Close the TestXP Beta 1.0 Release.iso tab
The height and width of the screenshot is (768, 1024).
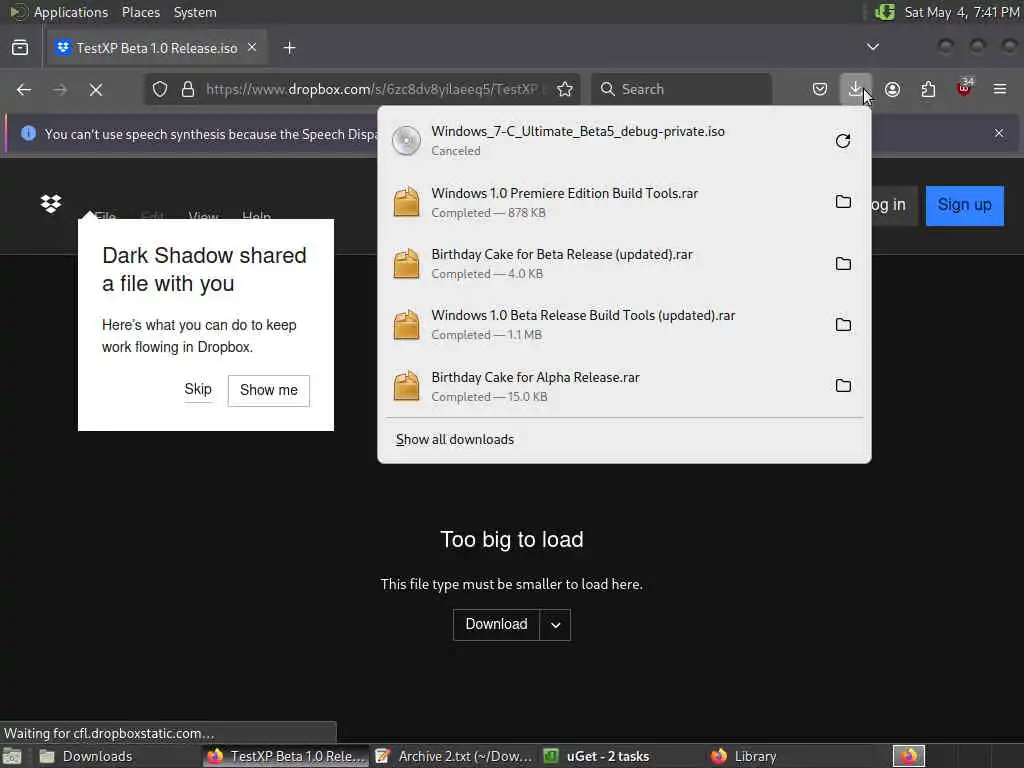tap(252, 48)
